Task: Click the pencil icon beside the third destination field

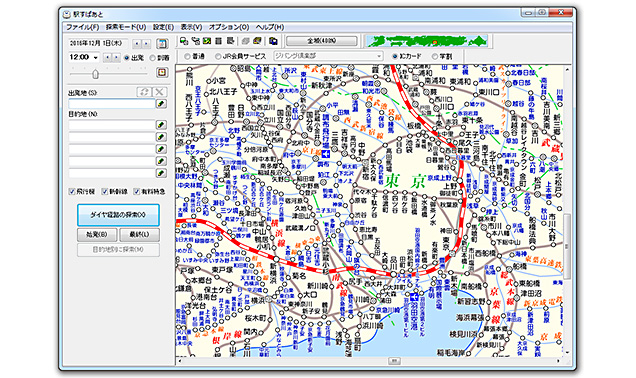Action: click(161, 149)
